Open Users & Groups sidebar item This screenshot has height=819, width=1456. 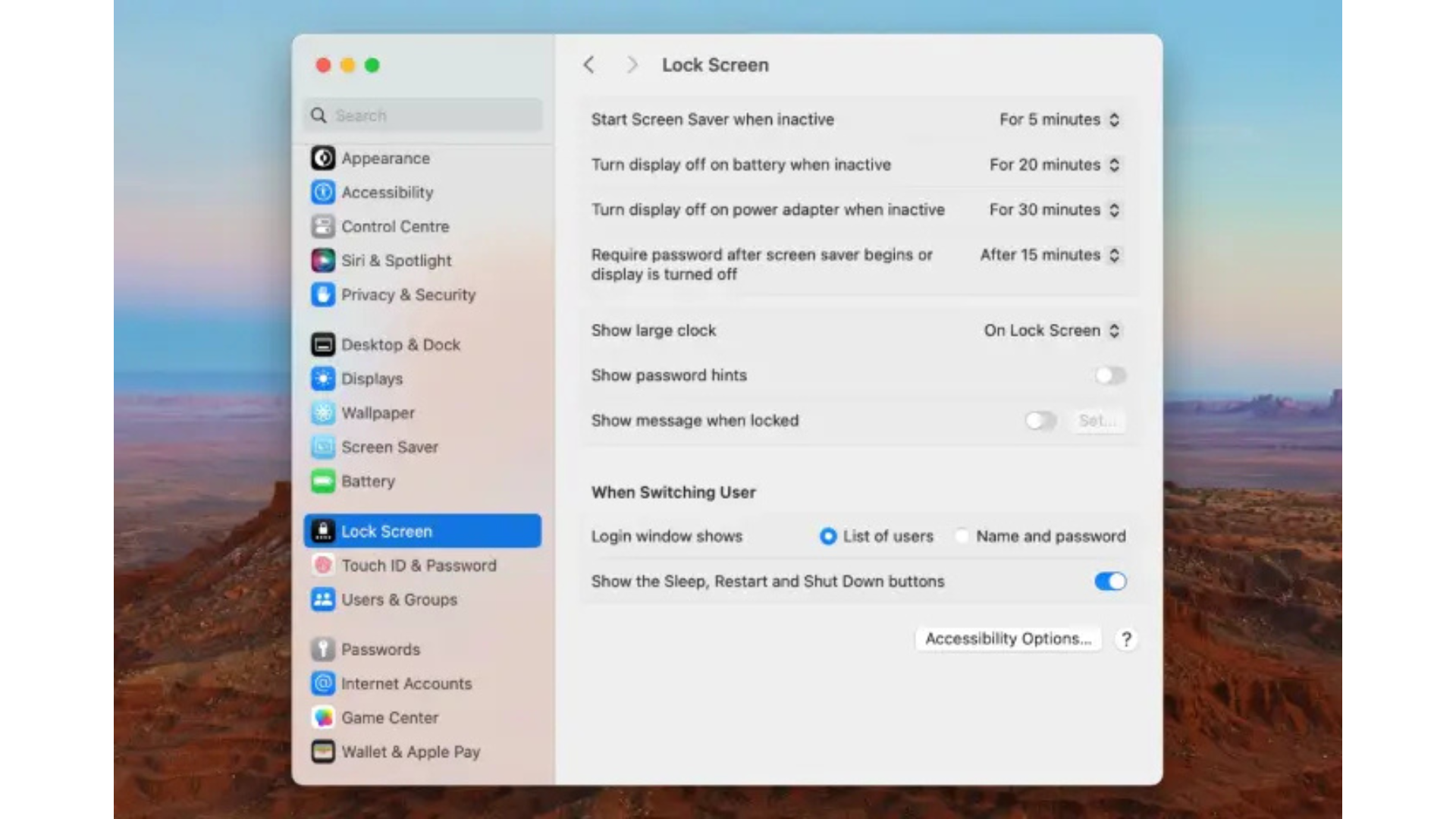pyautogui.click(x=399, y=600)
